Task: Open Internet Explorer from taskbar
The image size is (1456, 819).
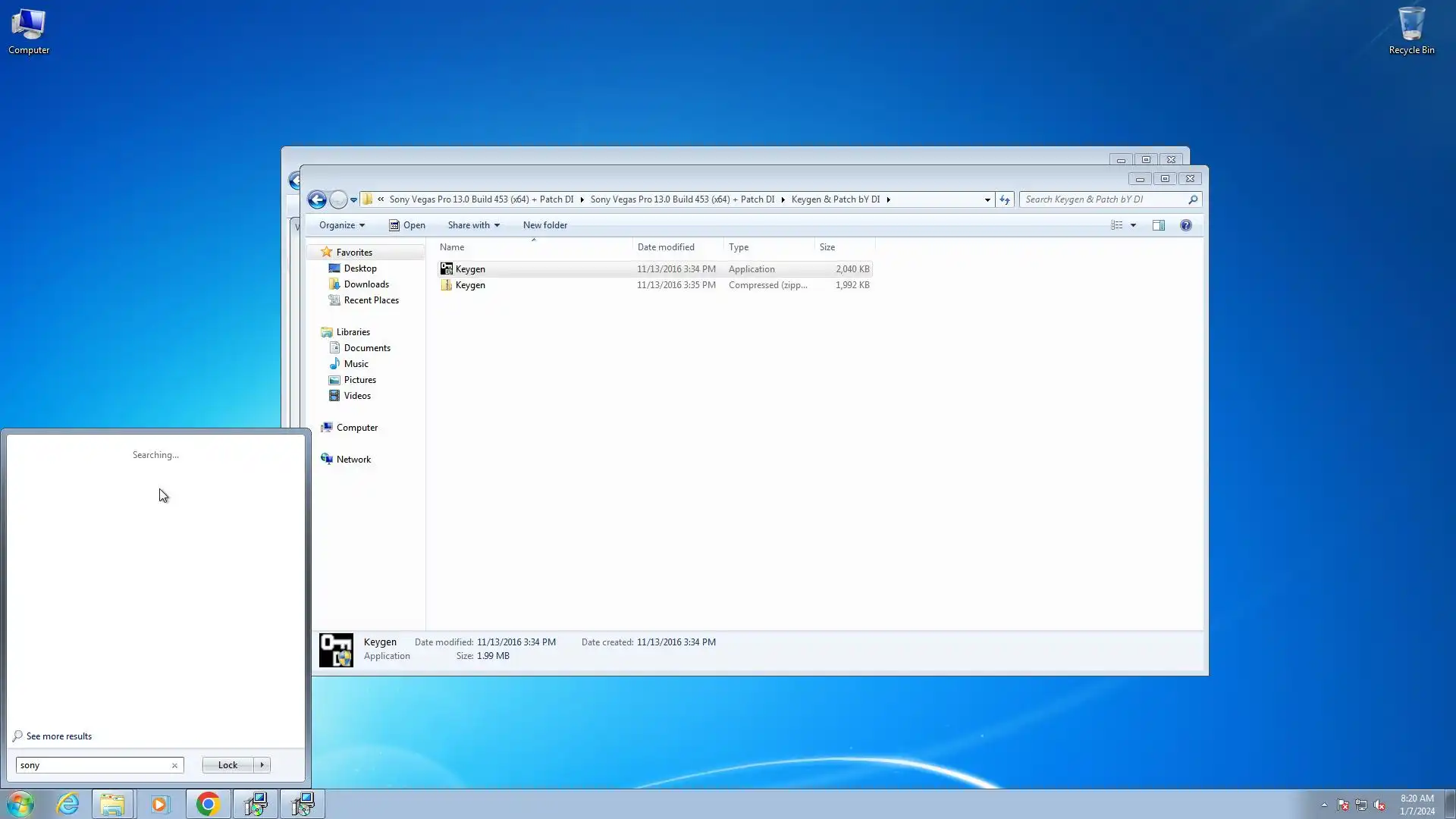Action: 68,804
